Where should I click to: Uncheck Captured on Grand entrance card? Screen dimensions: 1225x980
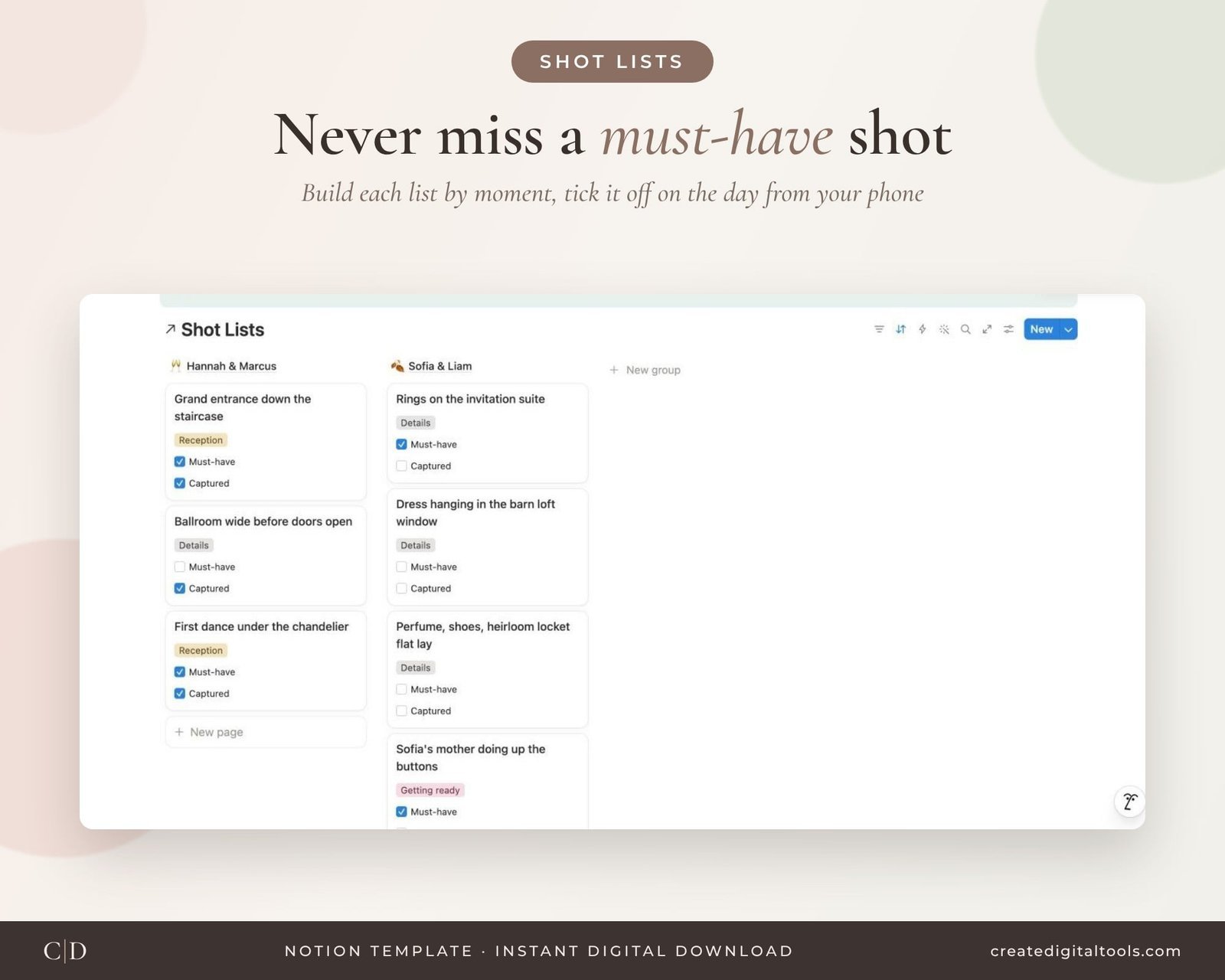pos(180,483)
